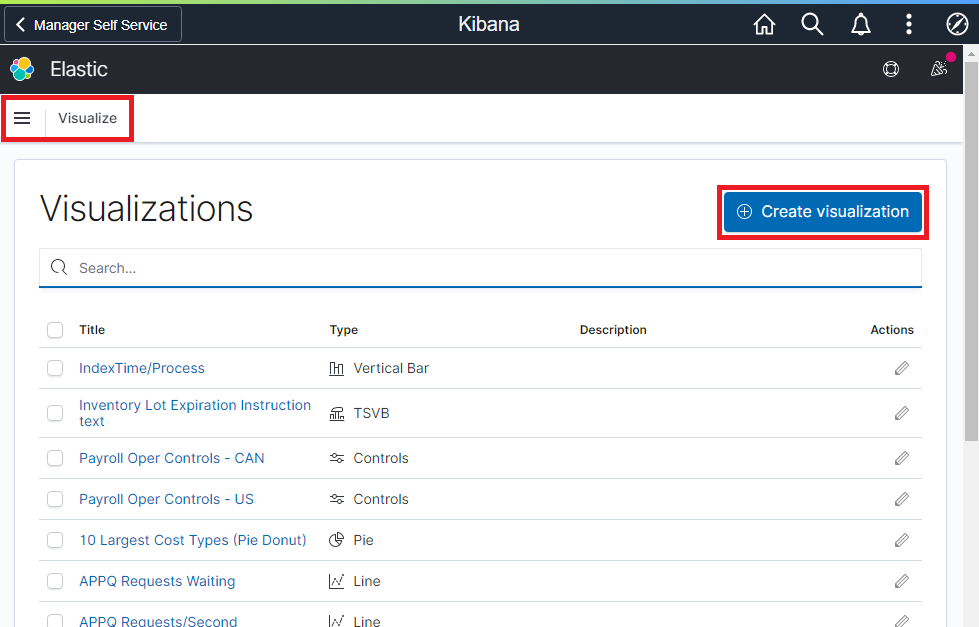Open the NavBar compass icon
Viewport: 979px width, 627px height.
coord(956,25)
